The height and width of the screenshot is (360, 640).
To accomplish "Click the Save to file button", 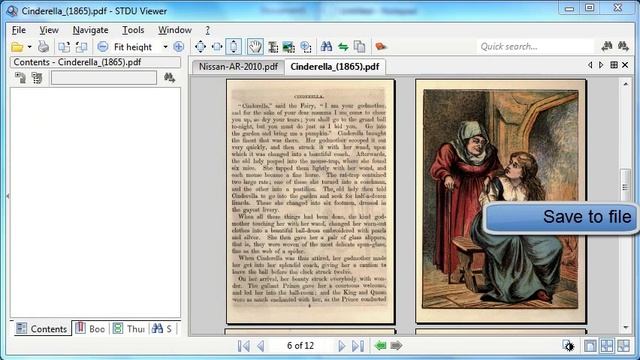I will coord(561,218).
